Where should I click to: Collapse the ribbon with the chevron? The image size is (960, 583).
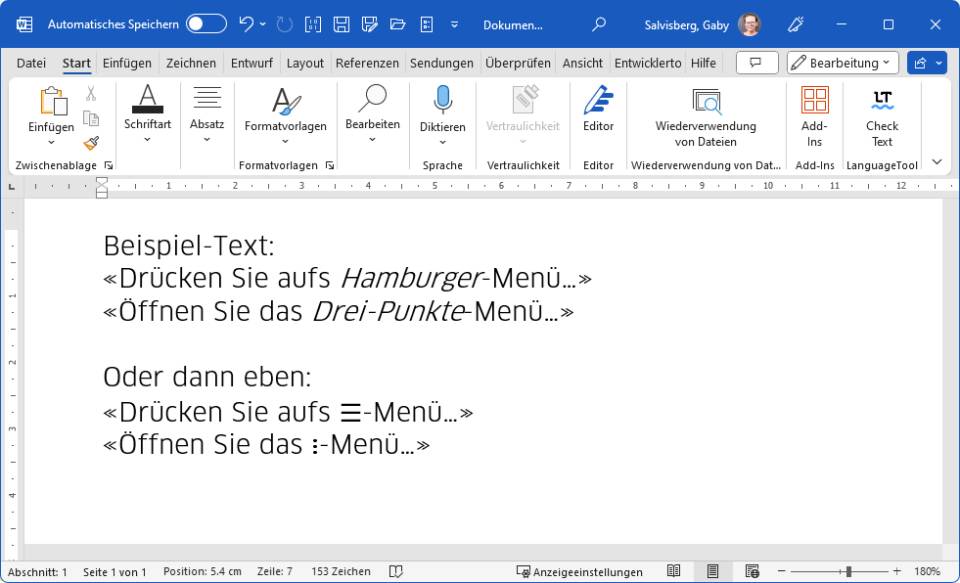(937, 160)
